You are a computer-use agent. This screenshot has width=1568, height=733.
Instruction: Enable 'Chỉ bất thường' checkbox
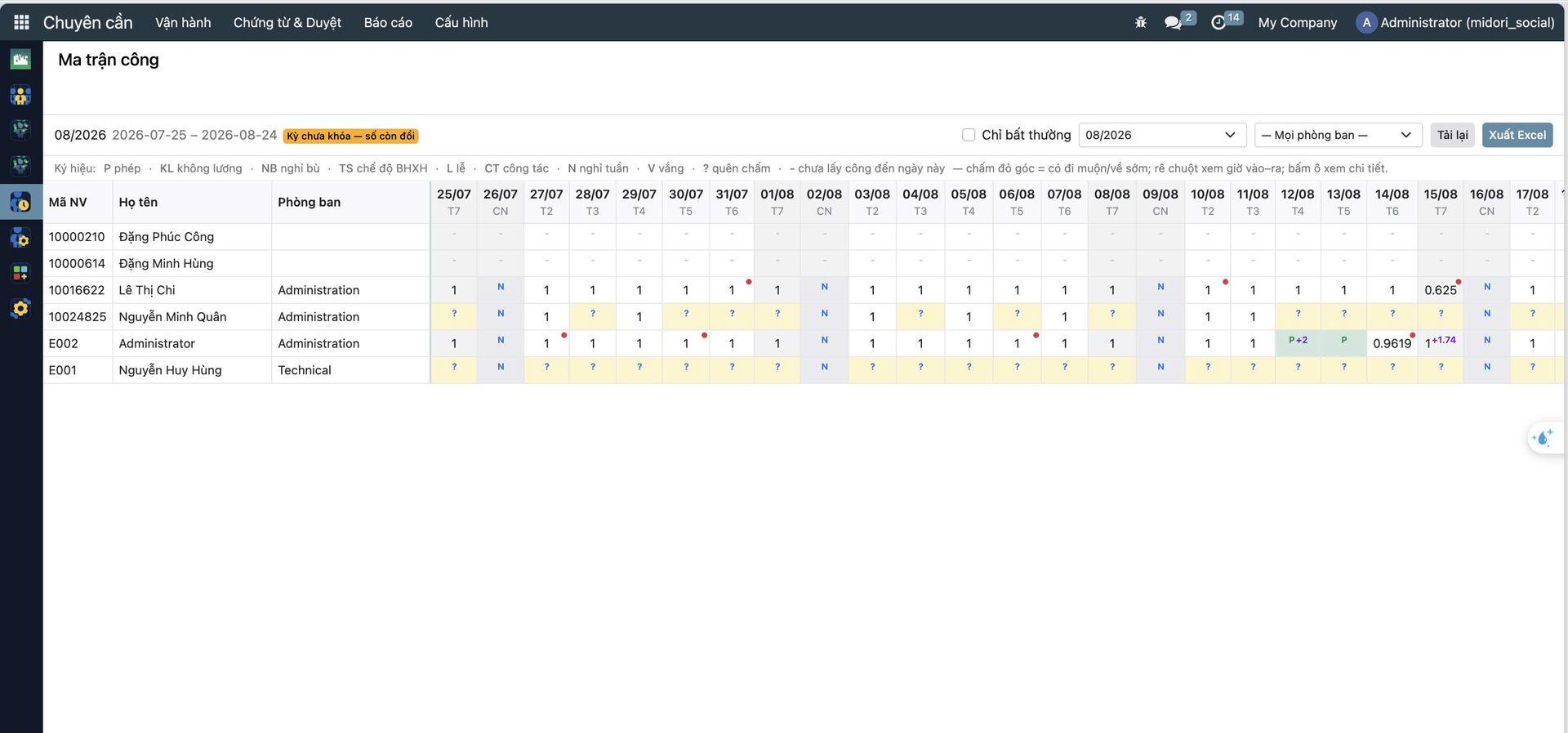tap(969, 135)
